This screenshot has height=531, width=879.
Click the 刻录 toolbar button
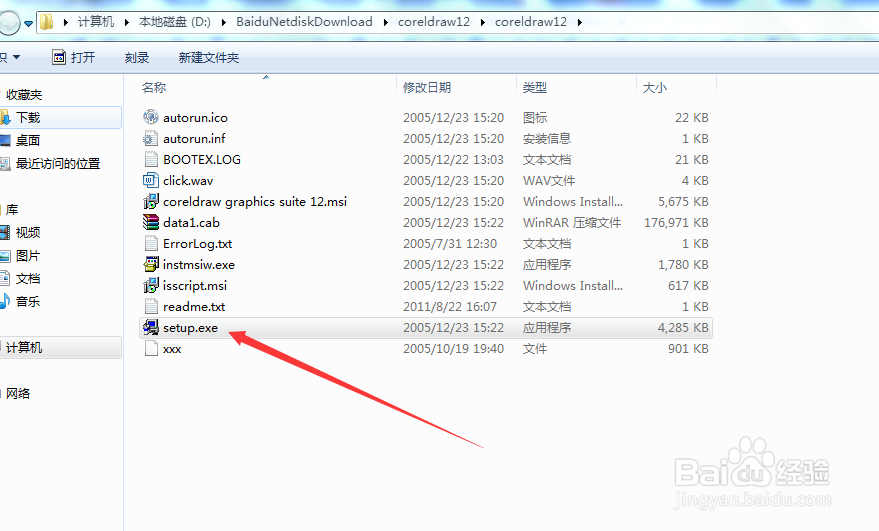pos(137,57)
